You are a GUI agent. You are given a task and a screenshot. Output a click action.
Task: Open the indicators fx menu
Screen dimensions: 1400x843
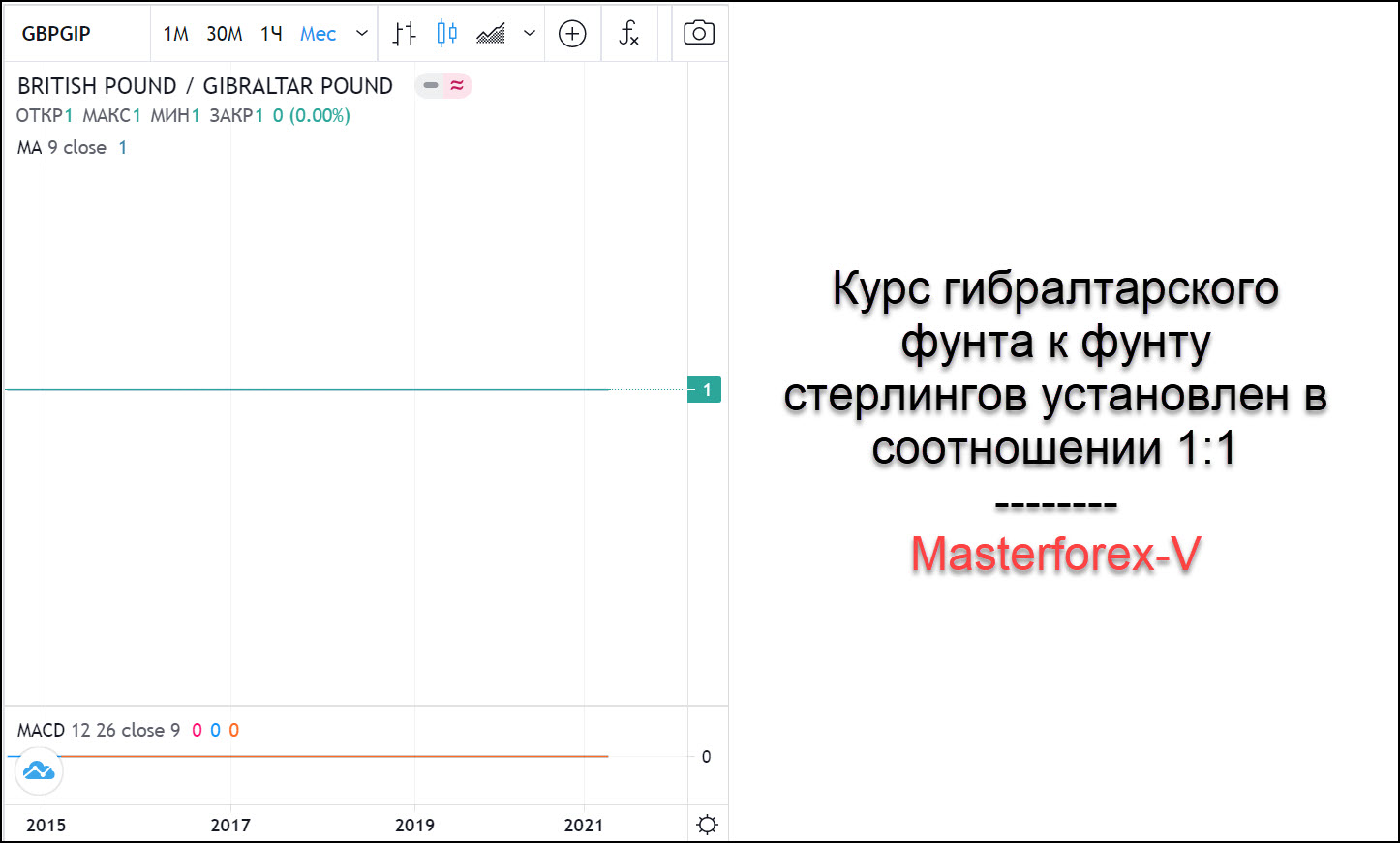coord(629,34)
